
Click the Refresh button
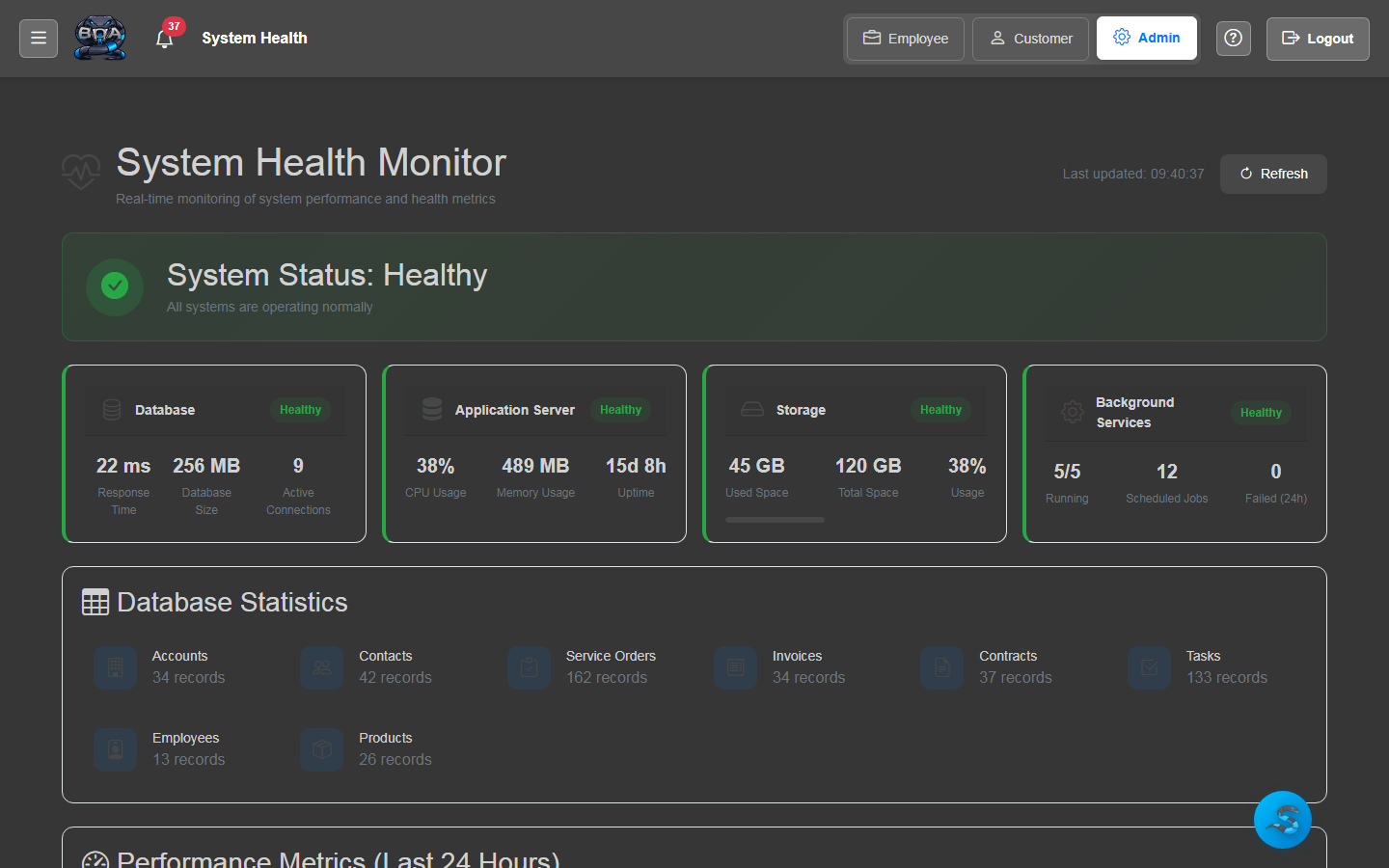1273,174
